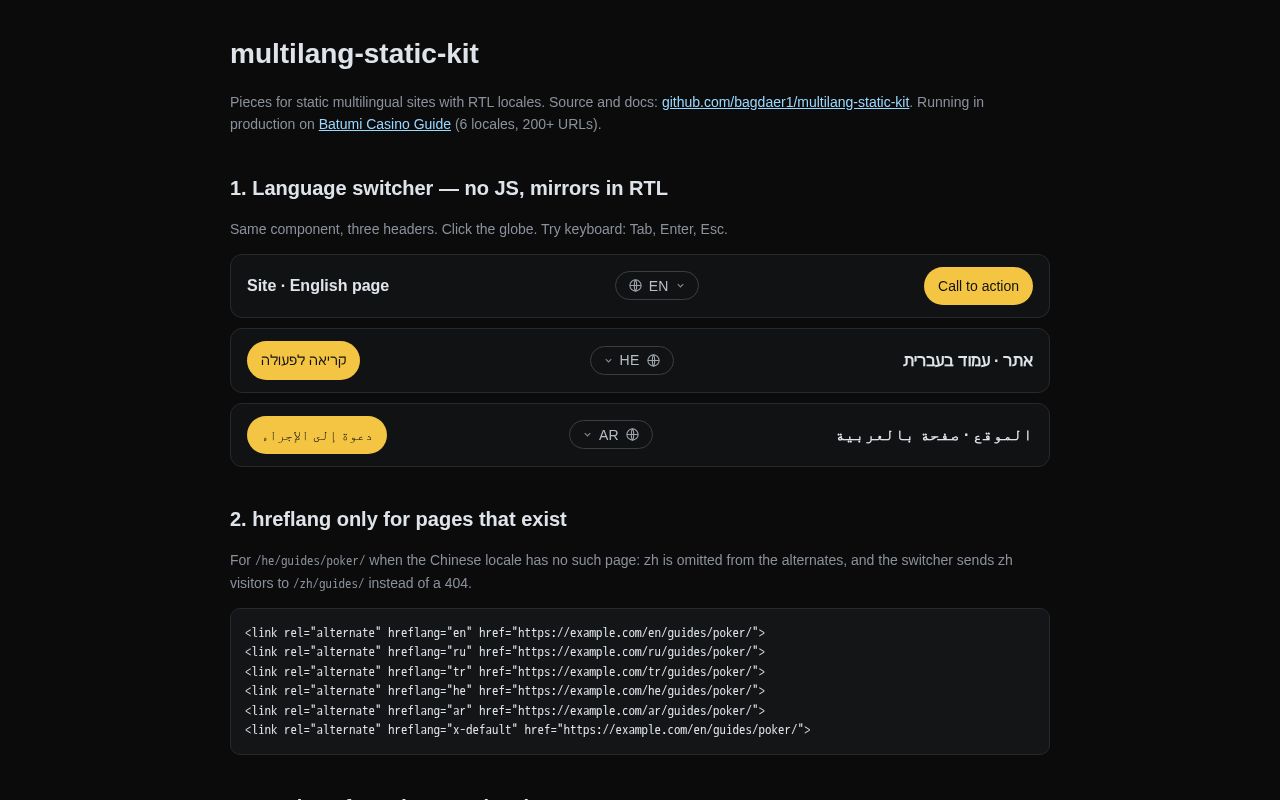Image resolution: width=1280 pixels, height=800 pixels.
Task: Click the 'Same component, three headers' description
Action: click(479, 229)
